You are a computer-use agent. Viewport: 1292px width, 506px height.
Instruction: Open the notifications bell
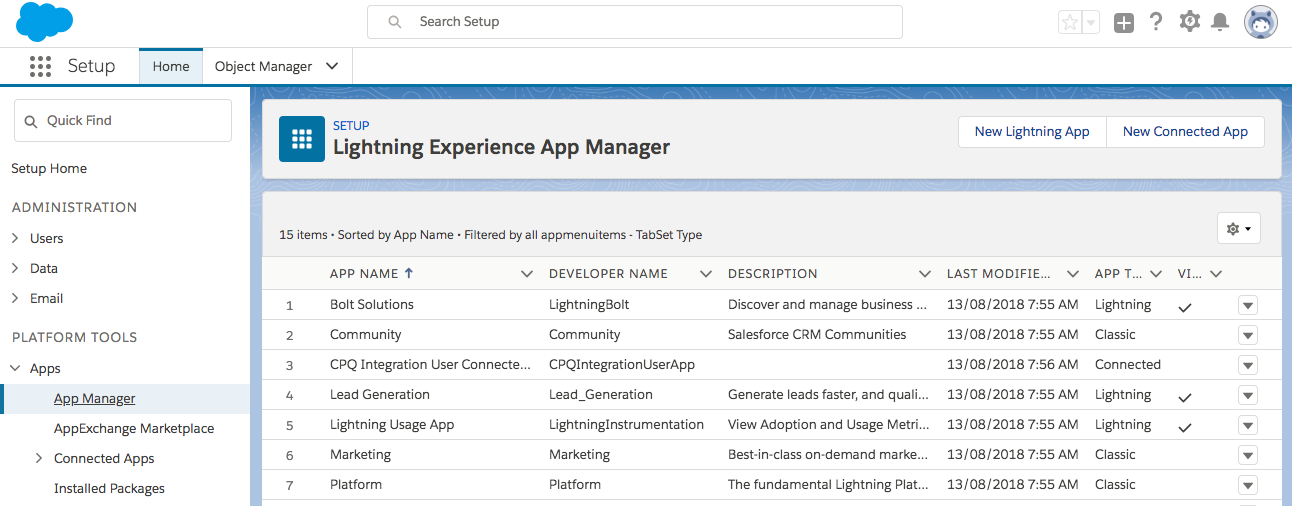1219,21
